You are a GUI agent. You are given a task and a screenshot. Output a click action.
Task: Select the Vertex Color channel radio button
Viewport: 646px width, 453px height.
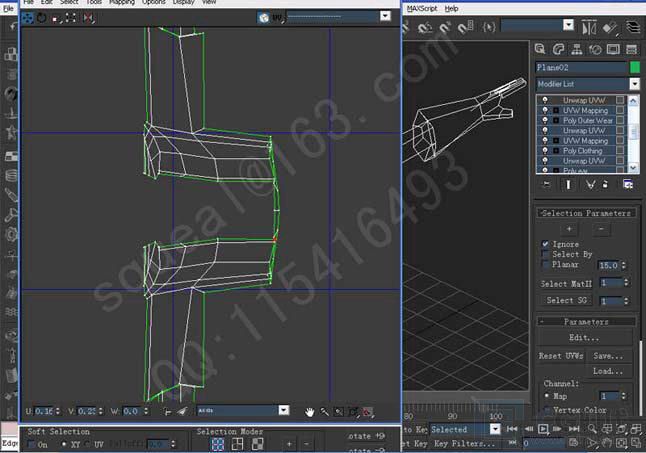[547, 410]
